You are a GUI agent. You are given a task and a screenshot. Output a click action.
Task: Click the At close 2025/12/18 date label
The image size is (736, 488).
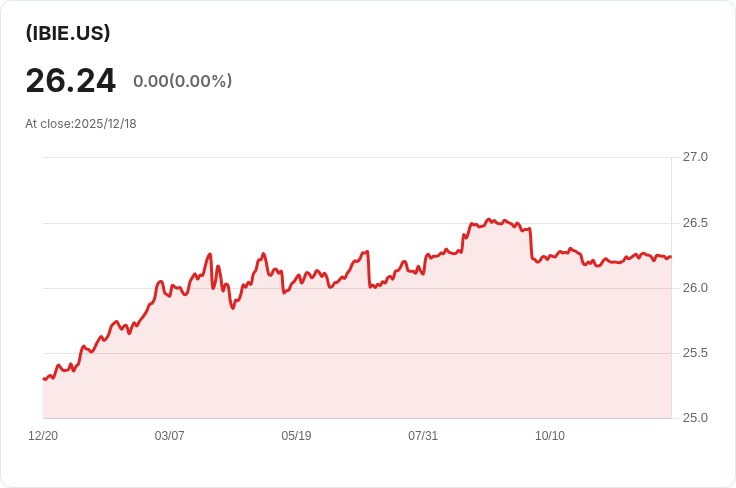tap(81, 124)
